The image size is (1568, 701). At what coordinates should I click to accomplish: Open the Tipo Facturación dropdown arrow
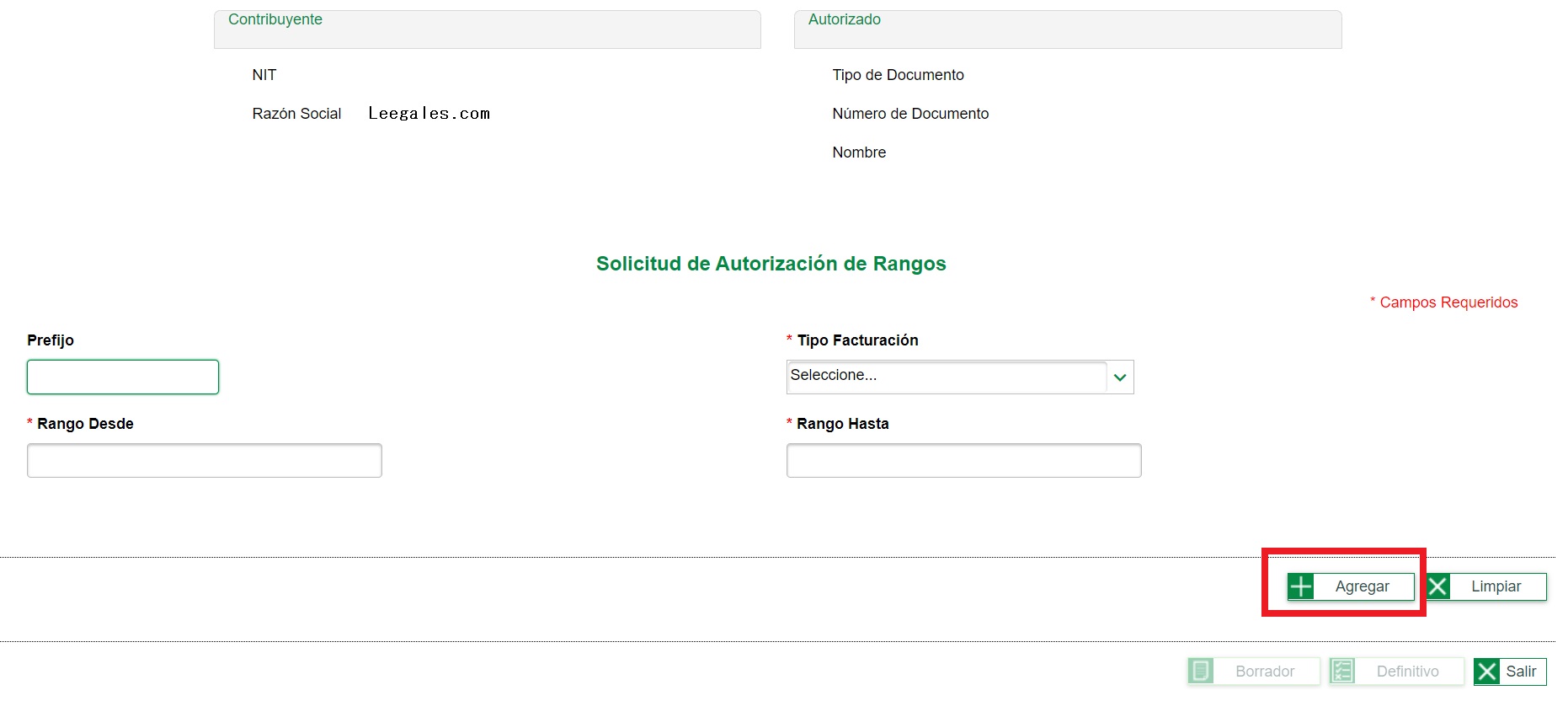tap(1120, 377)
